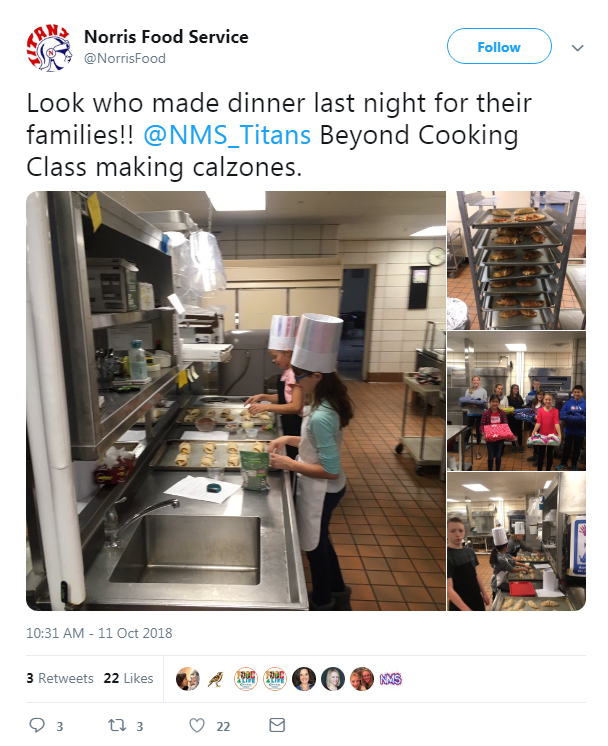Viewport: 608px width, 746px height.
Task: Follow Norris Food Service
Action: (498, 47)
